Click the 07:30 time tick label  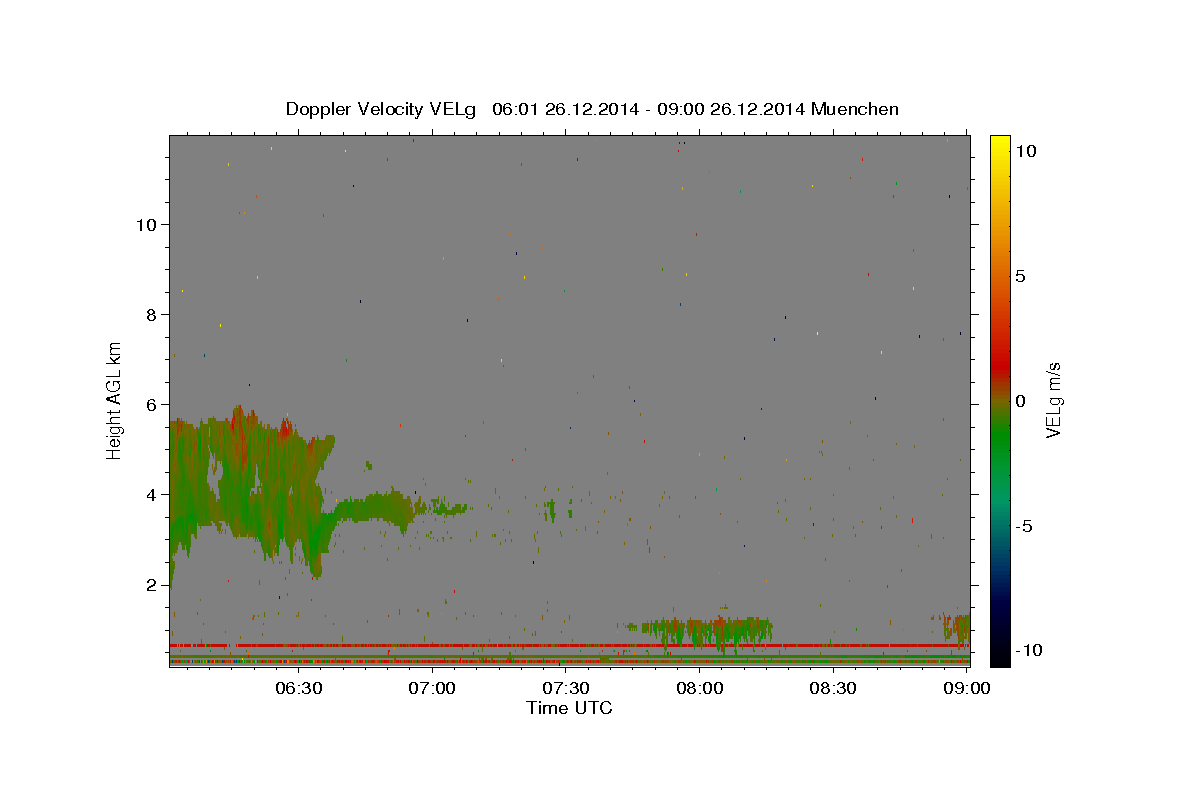click(x=566, y=688)
